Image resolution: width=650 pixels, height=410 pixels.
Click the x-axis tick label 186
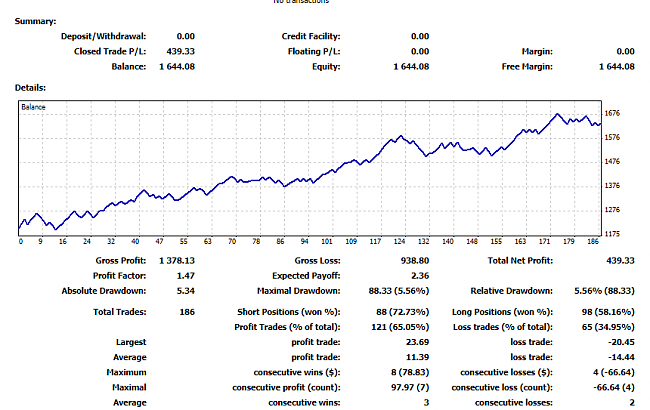(x=593, y=241)
